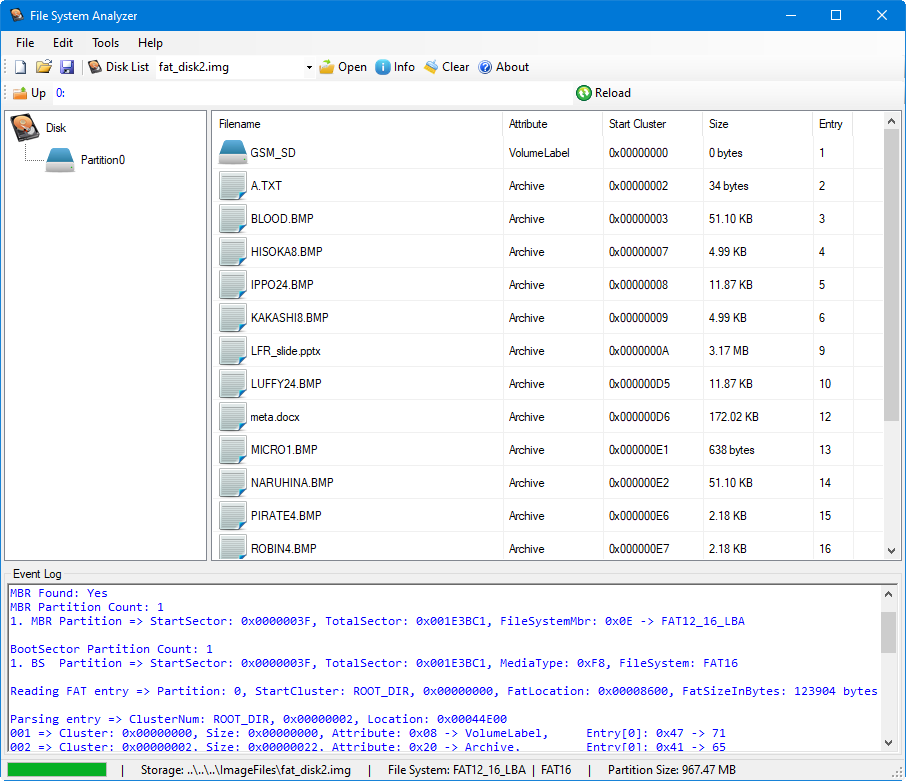Select the GSM_SD filename text
The width and height of the screenshot is (906, 781).
coord(273,153)
